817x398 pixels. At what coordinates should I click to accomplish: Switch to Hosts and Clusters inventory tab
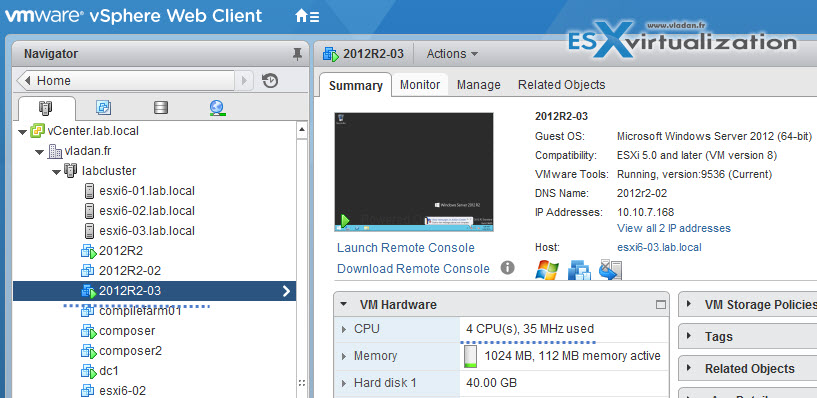[x=46, y=108]
